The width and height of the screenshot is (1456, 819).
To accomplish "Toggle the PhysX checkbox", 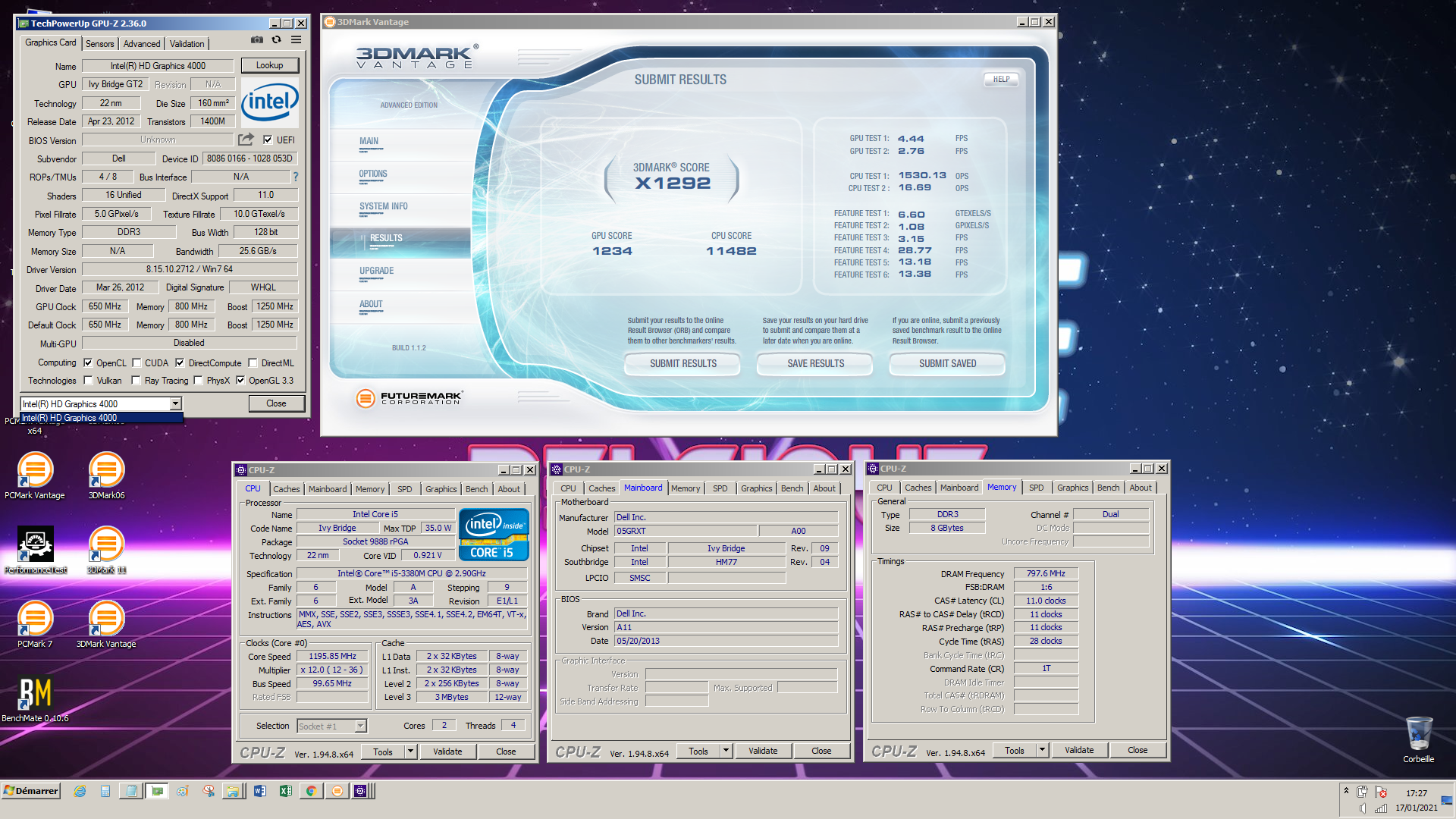I will pyautogui.click(x=198, y=381).
